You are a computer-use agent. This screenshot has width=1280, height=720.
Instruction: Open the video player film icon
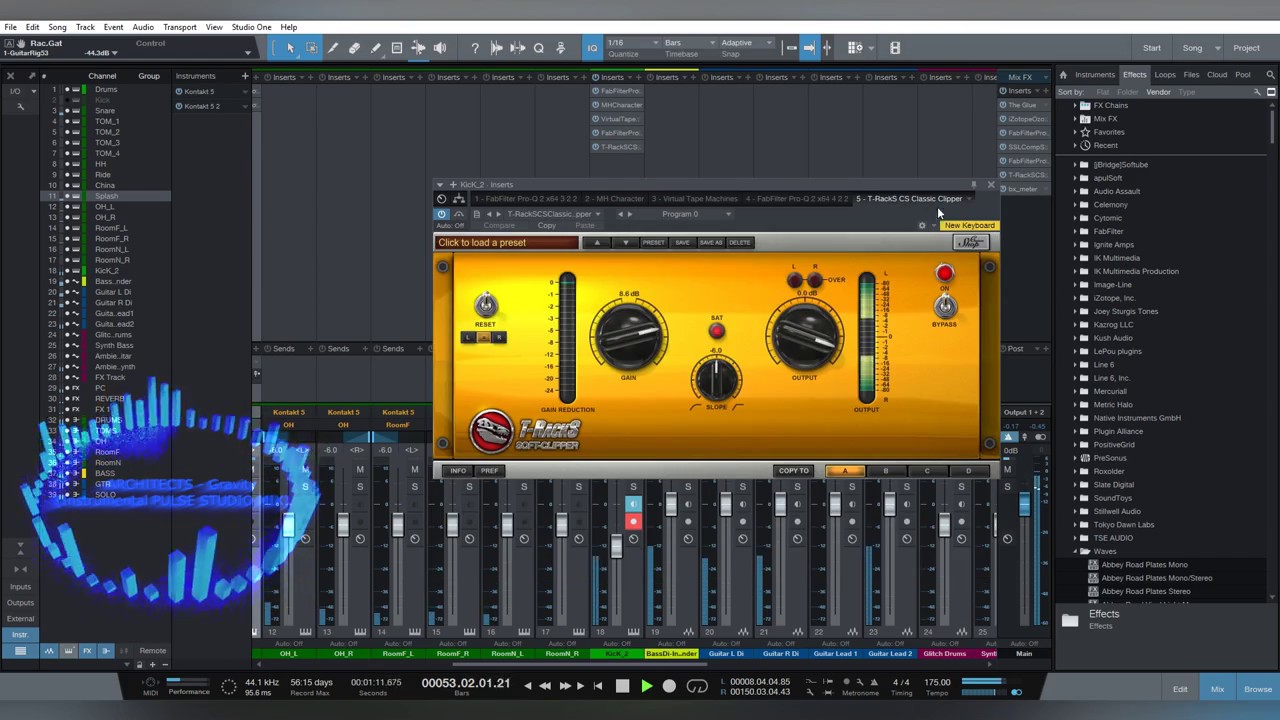coord(895,48)
